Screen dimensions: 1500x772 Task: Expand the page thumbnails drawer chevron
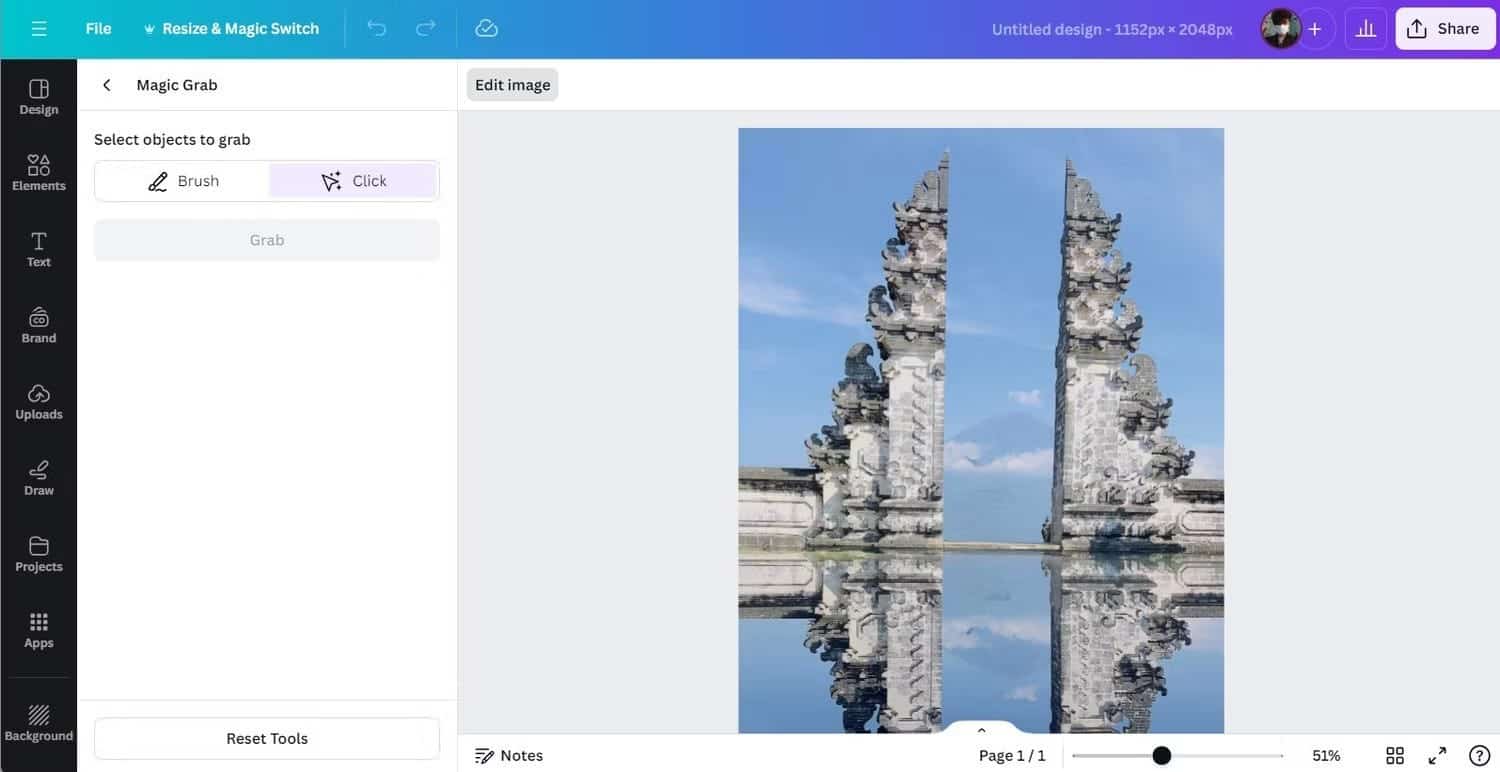(981, 730)
